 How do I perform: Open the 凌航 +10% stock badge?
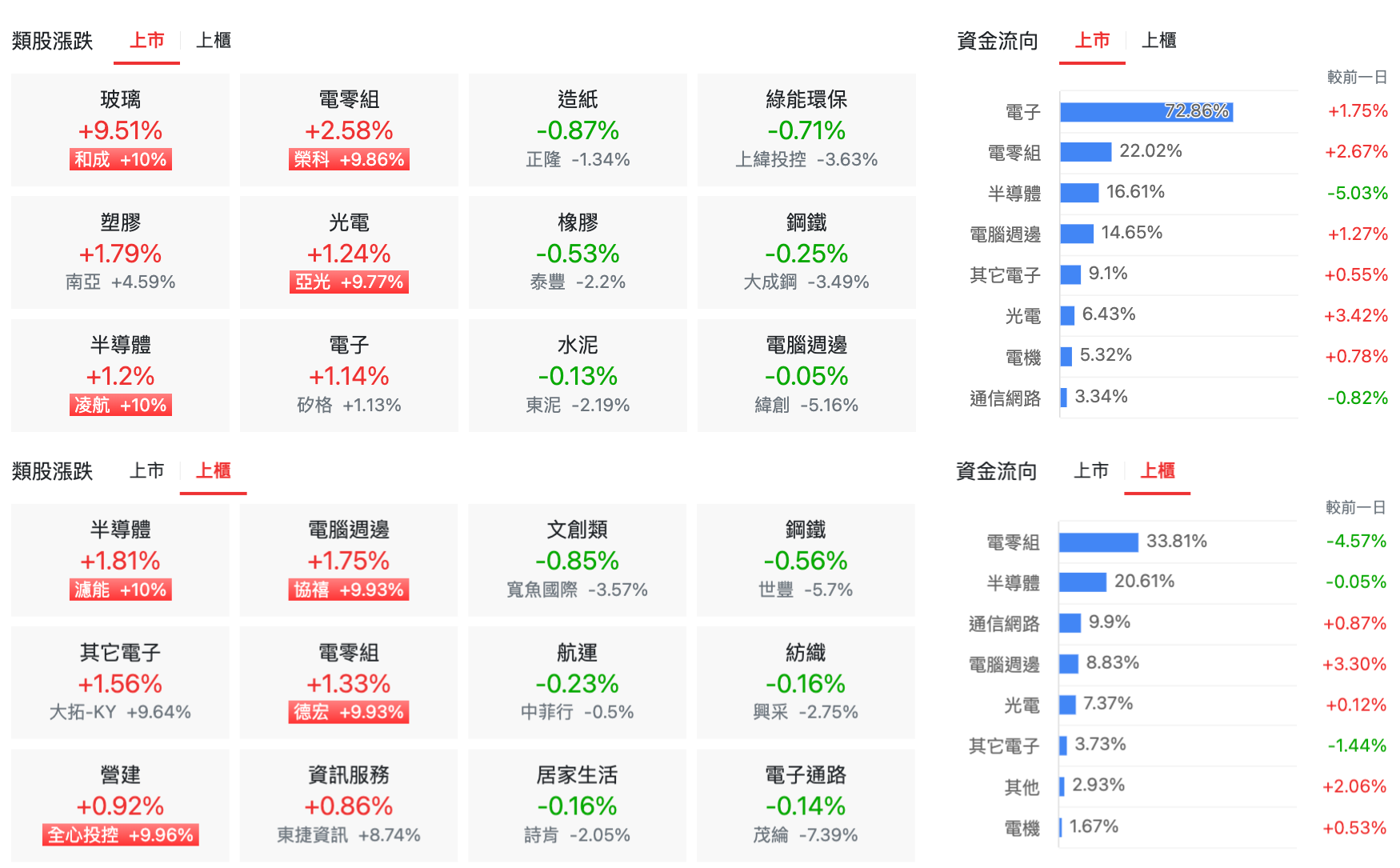120,405
